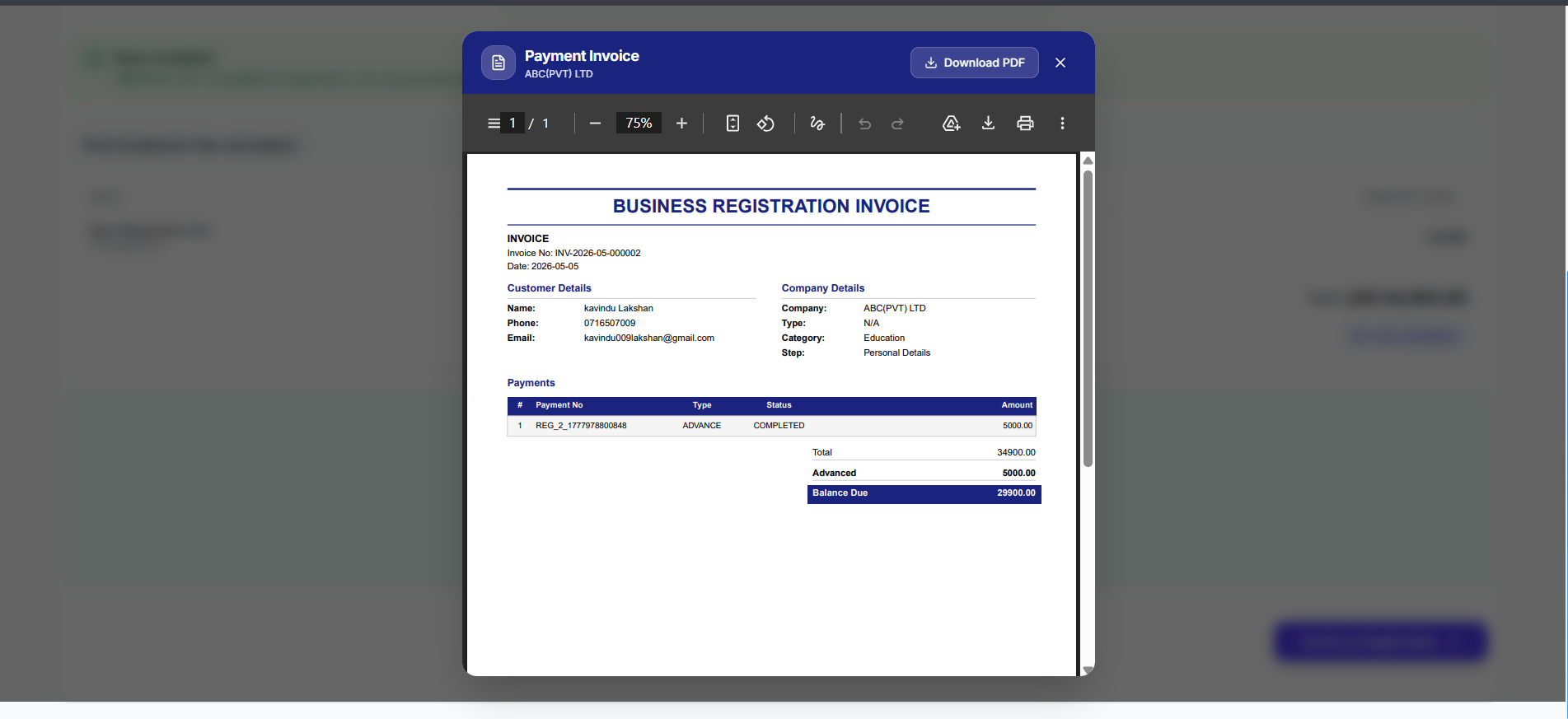
Task: Close the Payment Invoice dialog
Action: pyautogui.click(x=1060, y=63)
